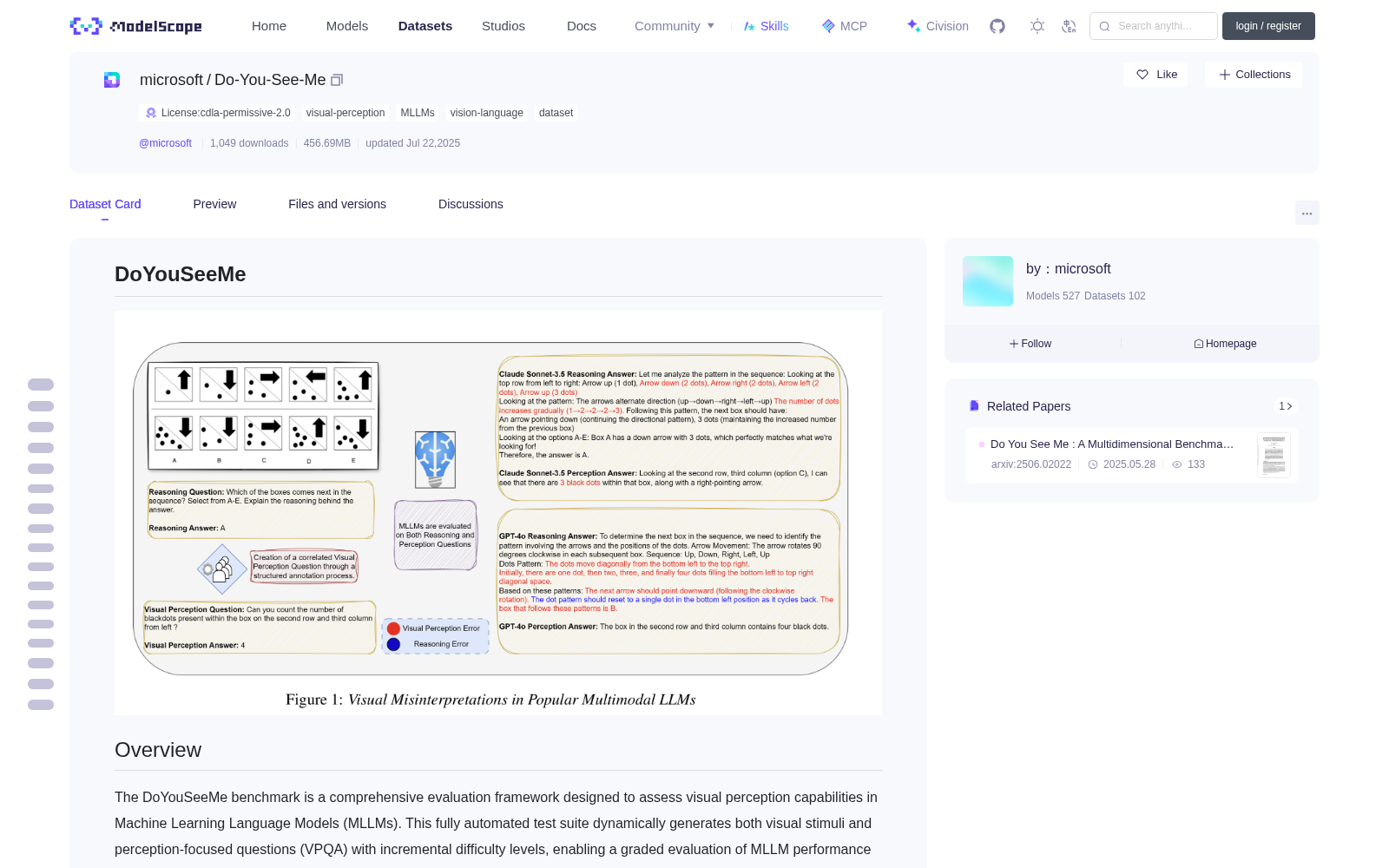The image size is (1389, 868).
Task: Click the 1,049 downloads text
Action: 249,143
